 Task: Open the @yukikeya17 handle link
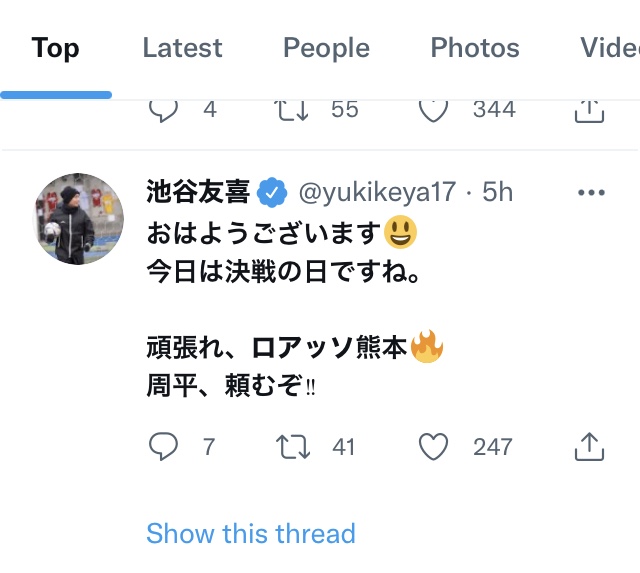click(x=377, y=192)
